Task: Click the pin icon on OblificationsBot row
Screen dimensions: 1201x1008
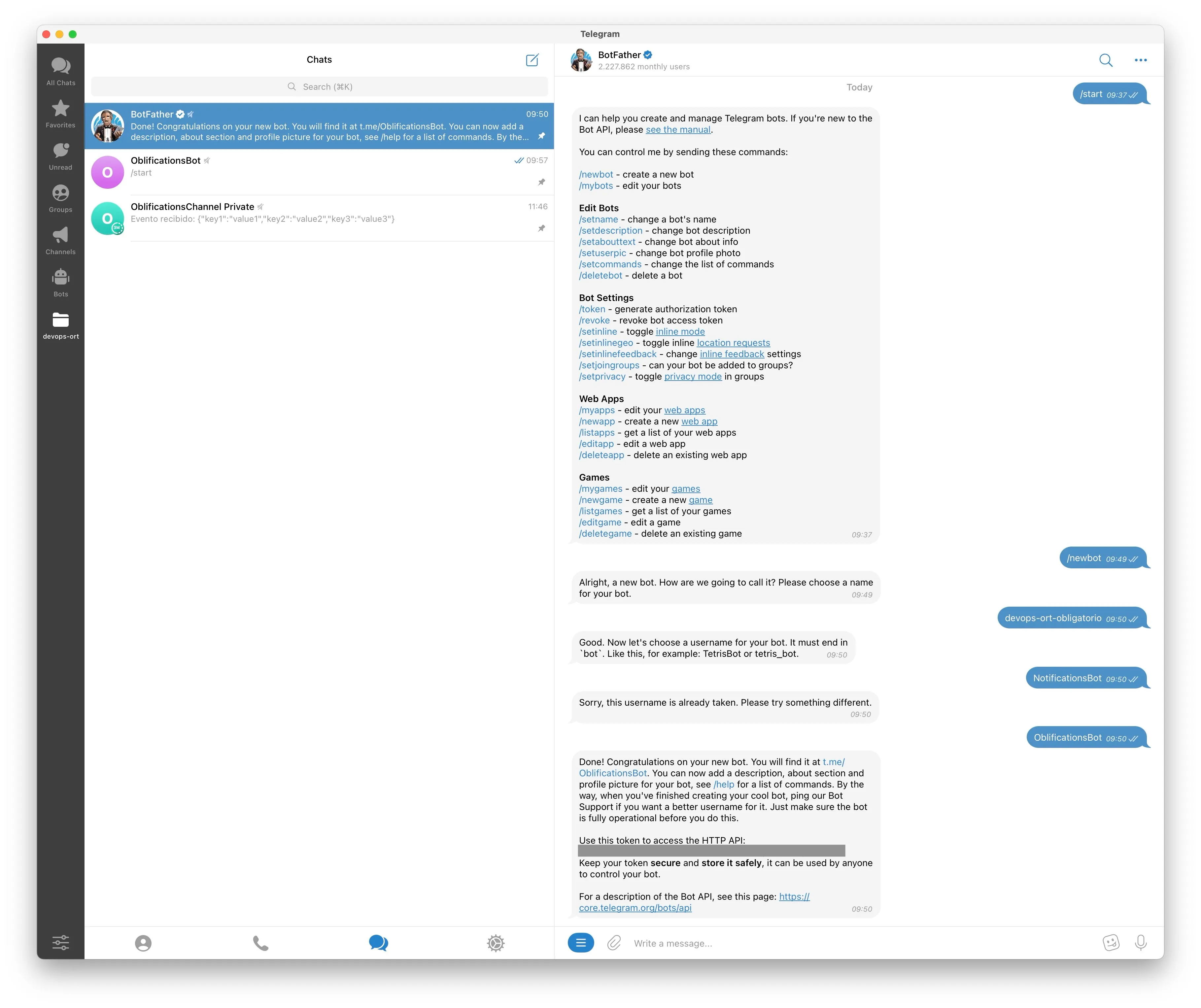Action: [541, 182]
